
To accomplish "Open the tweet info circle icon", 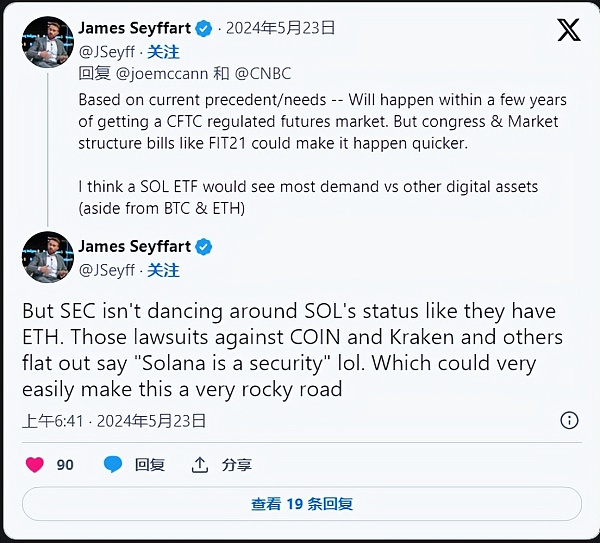I will [569, 420].
